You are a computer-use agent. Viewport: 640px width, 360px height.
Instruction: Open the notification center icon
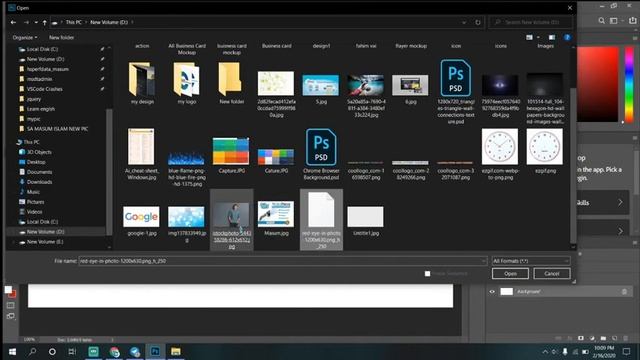627,351
